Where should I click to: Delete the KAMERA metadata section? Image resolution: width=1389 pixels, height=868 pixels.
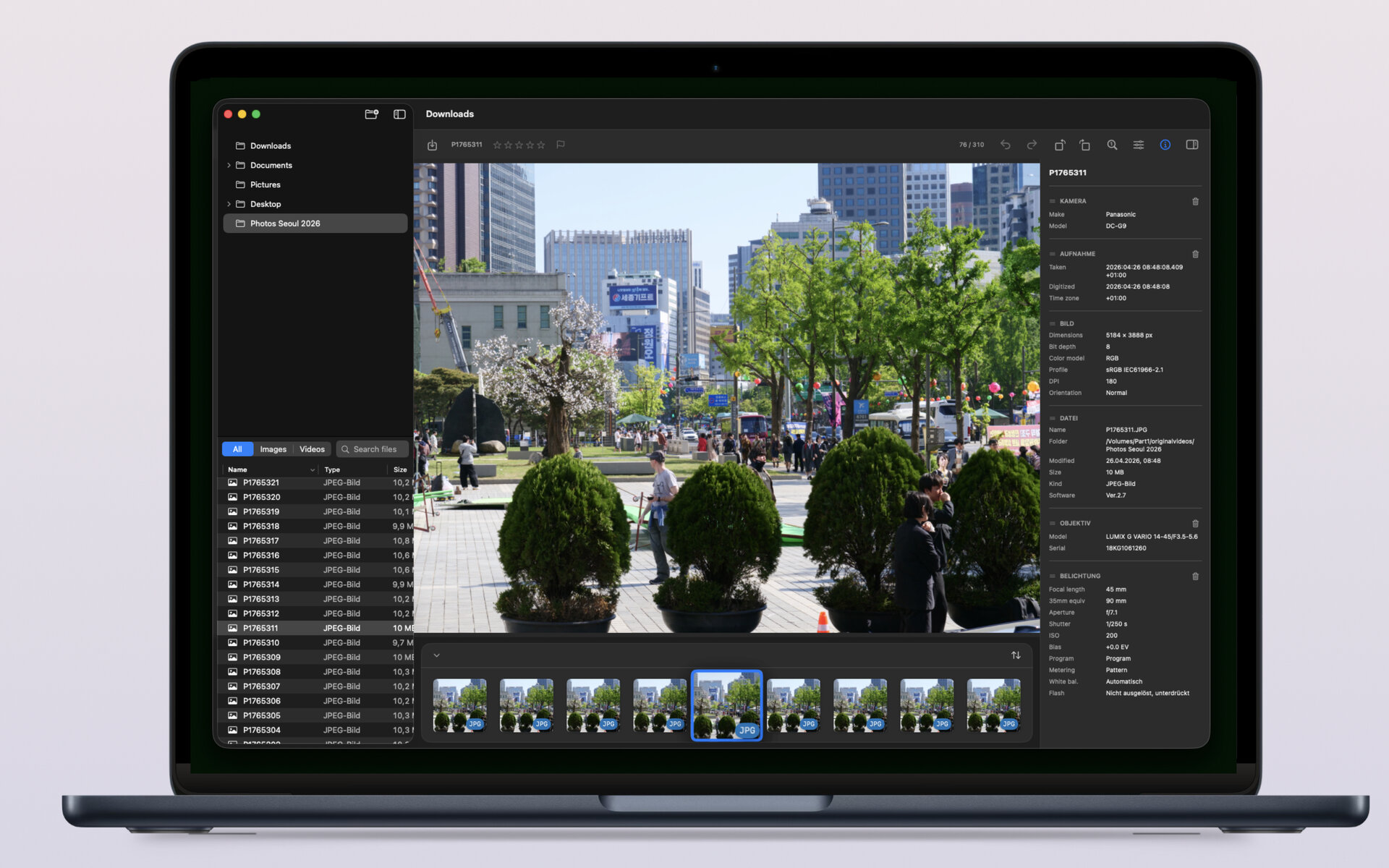[1195, 201]
